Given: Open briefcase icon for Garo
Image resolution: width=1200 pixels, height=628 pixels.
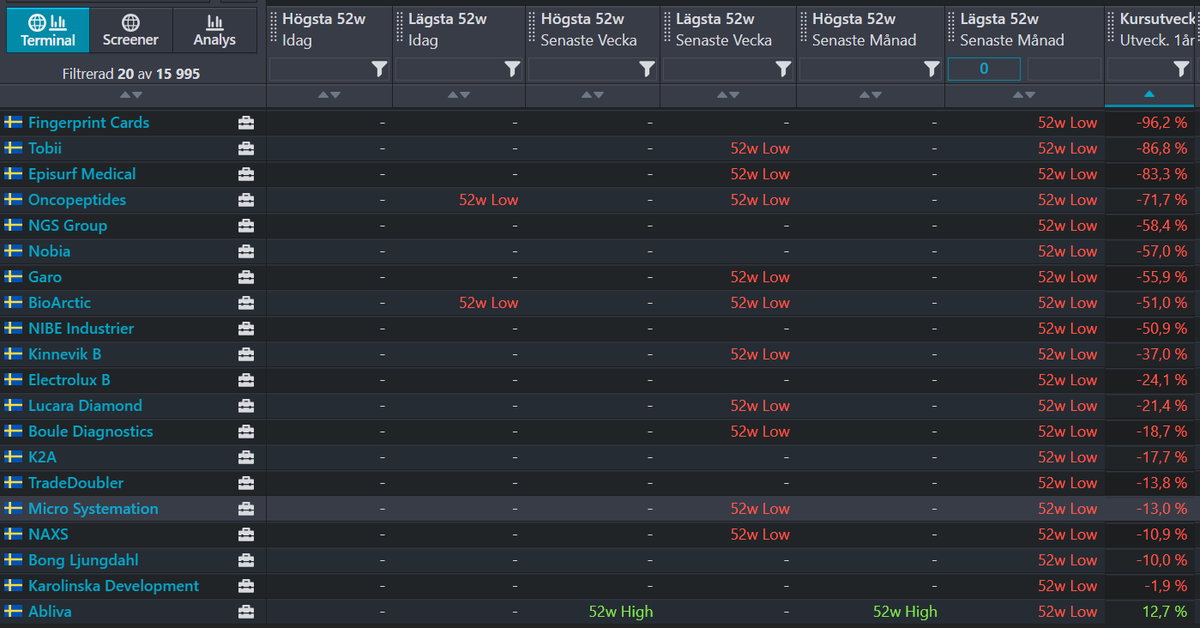Looking at the screenshot, I should point(246,277).
